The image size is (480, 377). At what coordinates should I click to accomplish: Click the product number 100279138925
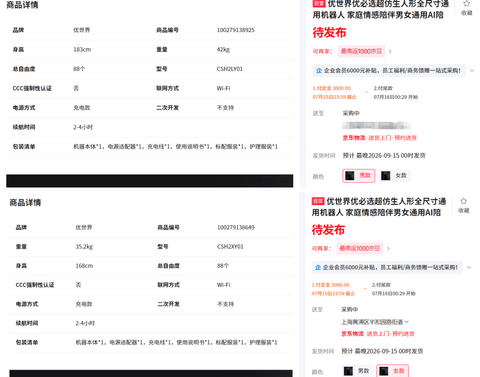click(x=236, y=30)
